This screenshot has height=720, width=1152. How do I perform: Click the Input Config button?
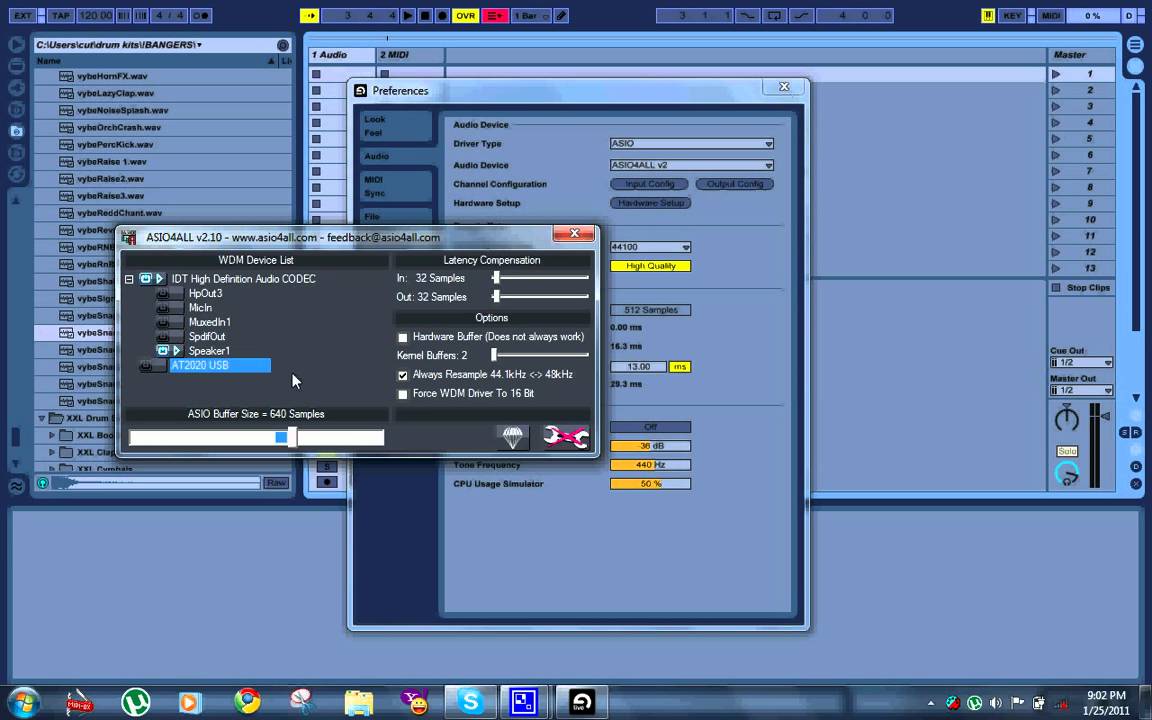pos(649,184)
